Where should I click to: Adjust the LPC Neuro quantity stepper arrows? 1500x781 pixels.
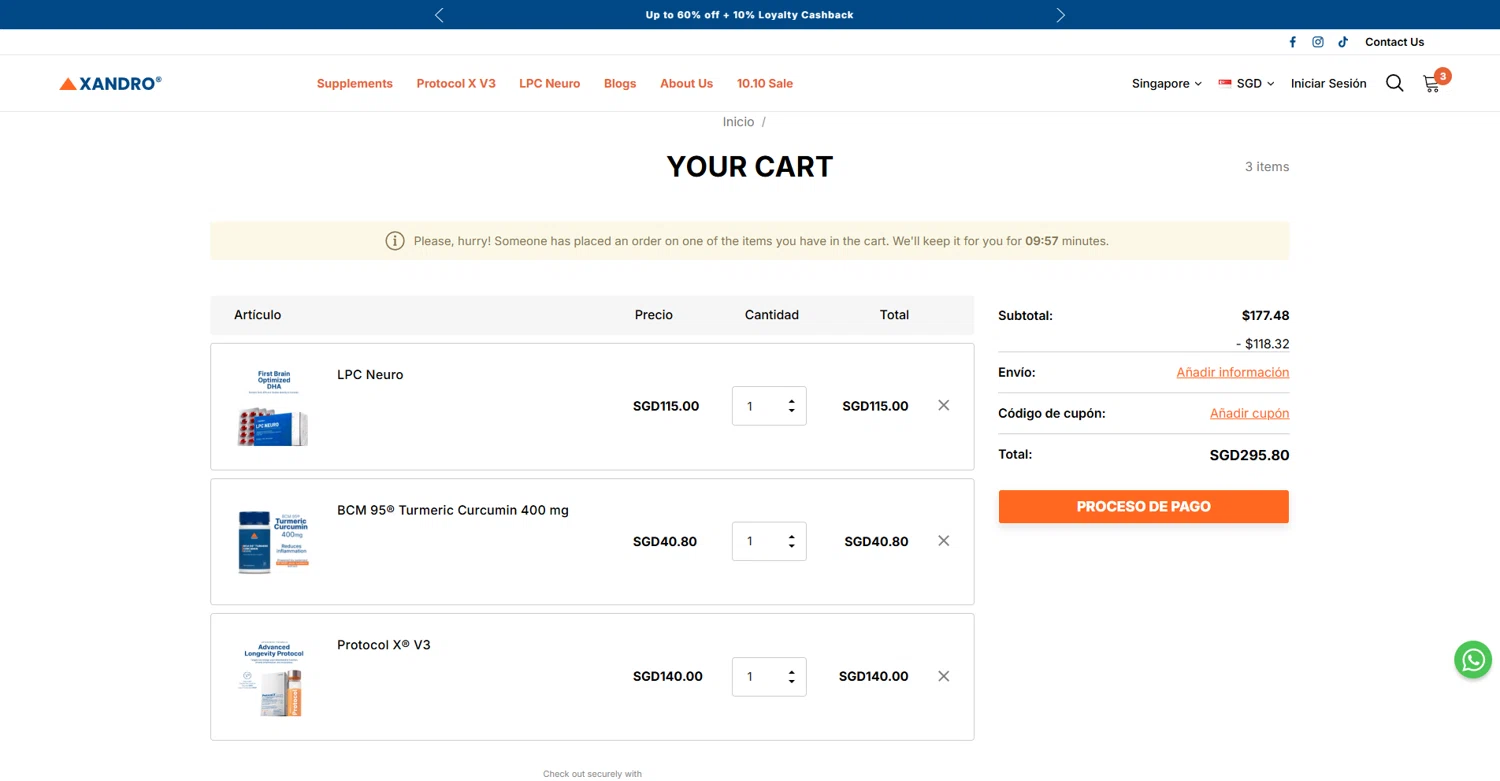(791, 406)
